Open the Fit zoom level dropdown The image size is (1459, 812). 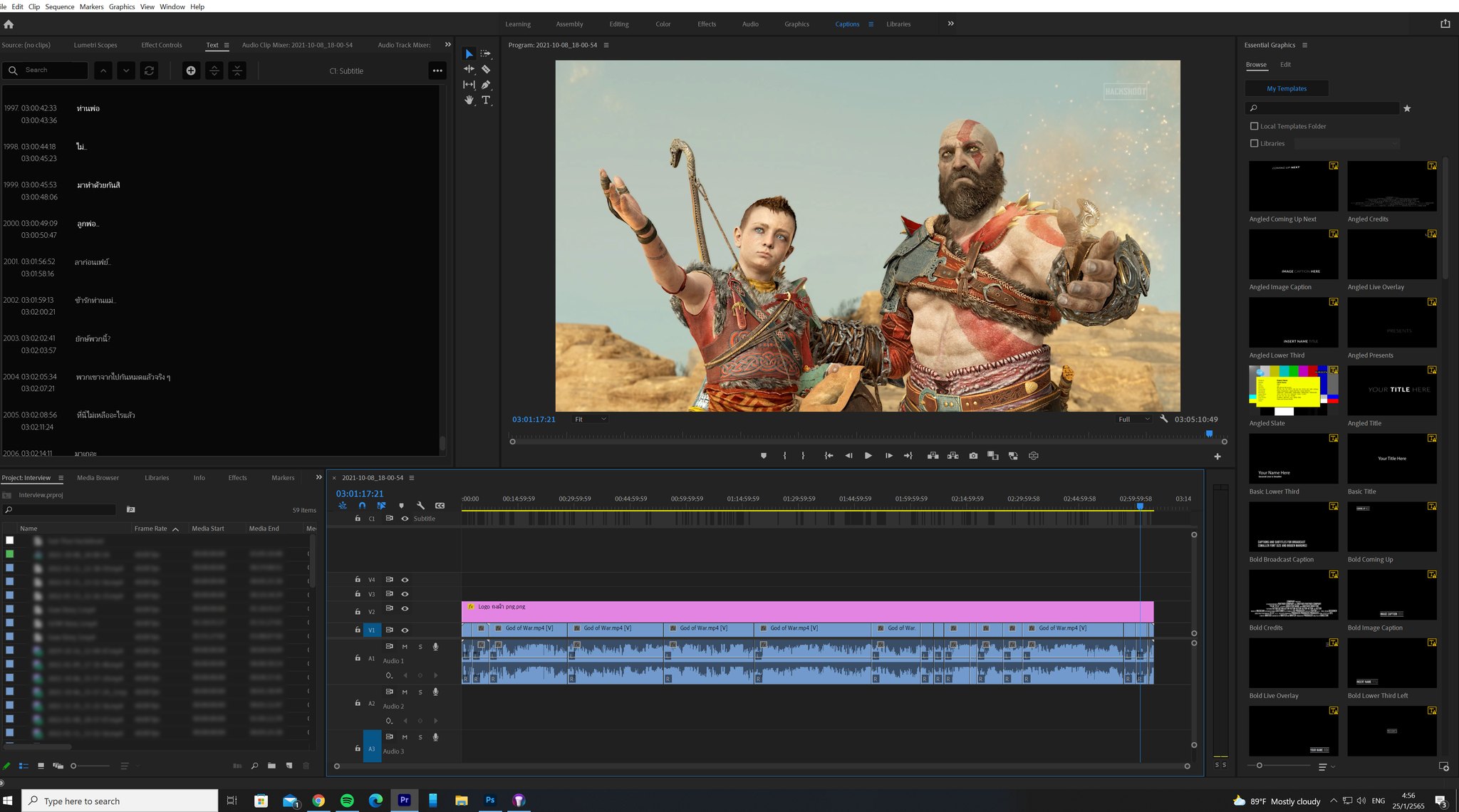click(x=591, y=419)
